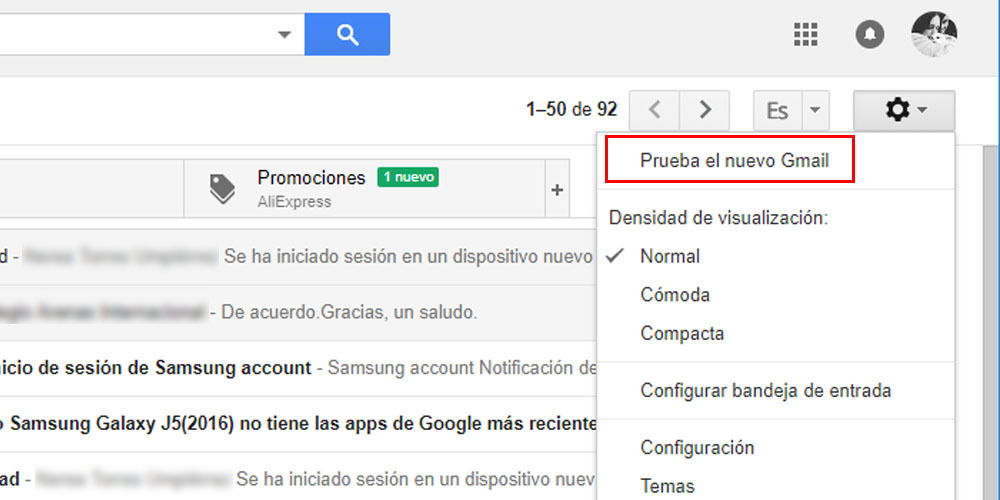Go to the newer messages page
The image size is (1000, 500).
[x=654, y=110]
